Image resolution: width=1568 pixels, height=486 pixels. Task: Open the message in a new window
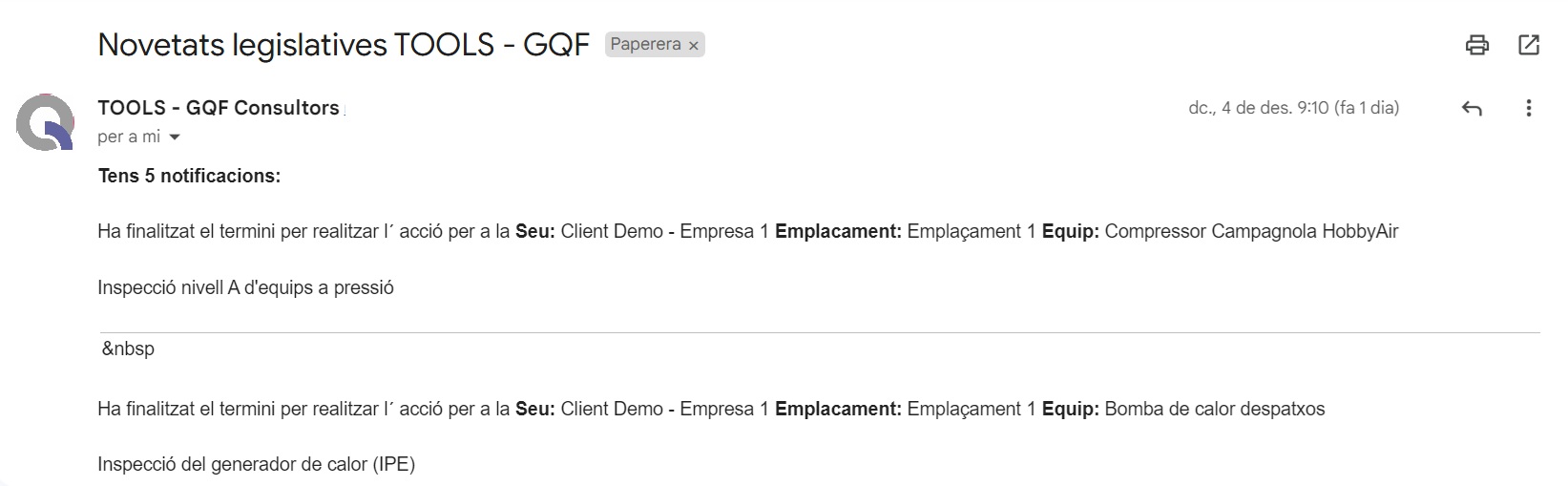click(x=1528, y=45)
